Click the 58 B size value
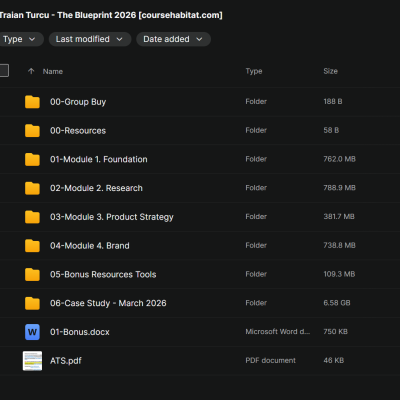Image resolution: width=400 pixels, height=400 pixels. pos(331,130)
